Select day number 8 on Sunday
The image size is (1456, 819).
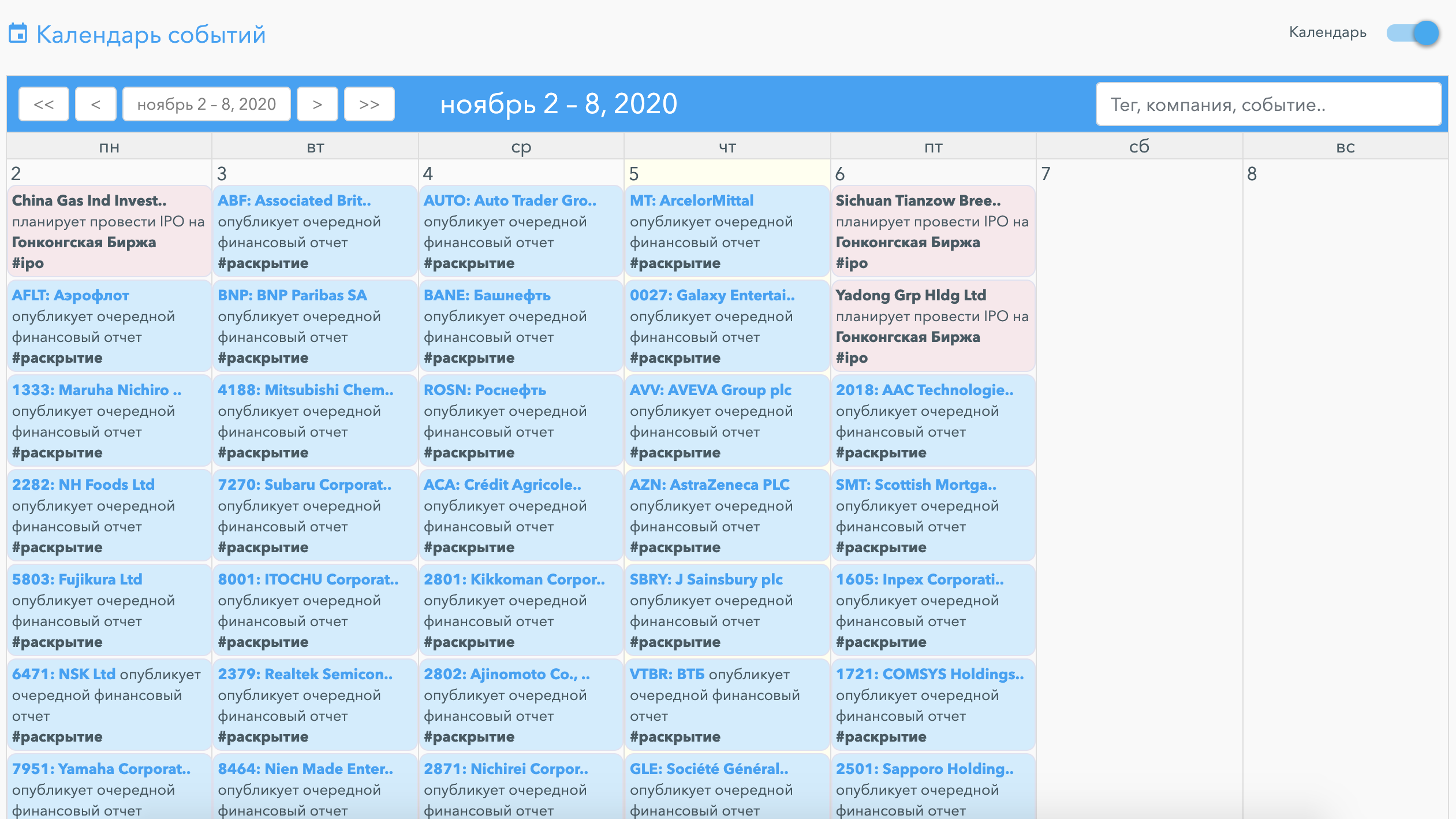tap(1252, 174)
